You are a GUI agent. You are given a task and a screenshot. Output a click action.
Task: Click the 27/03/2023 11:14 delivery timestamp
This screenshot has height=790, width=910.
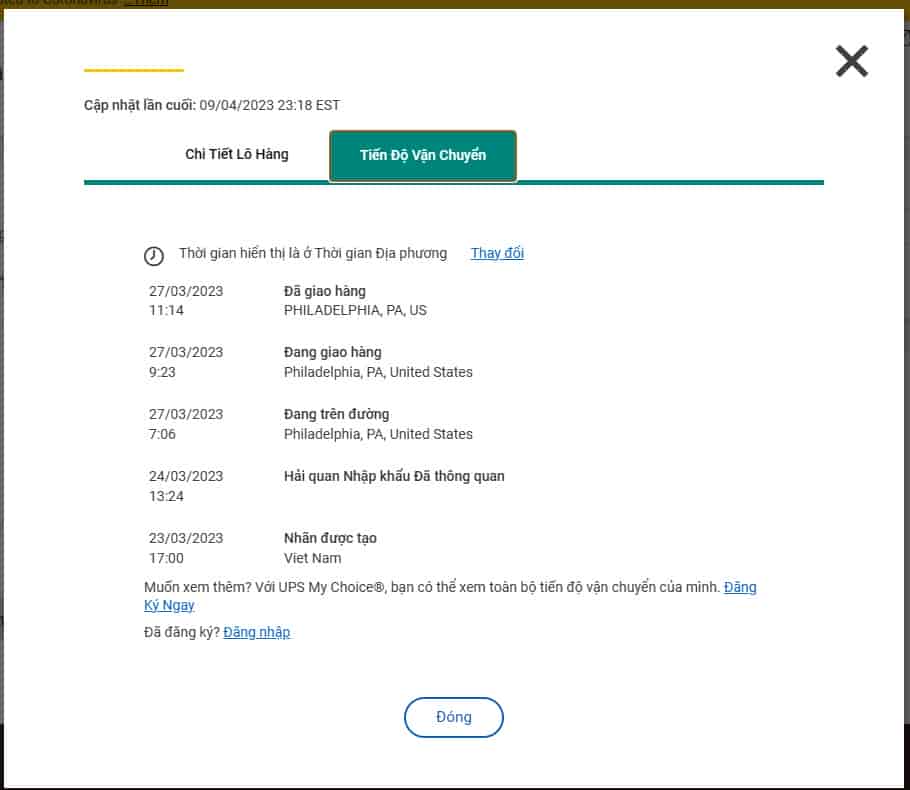[186, 301]
